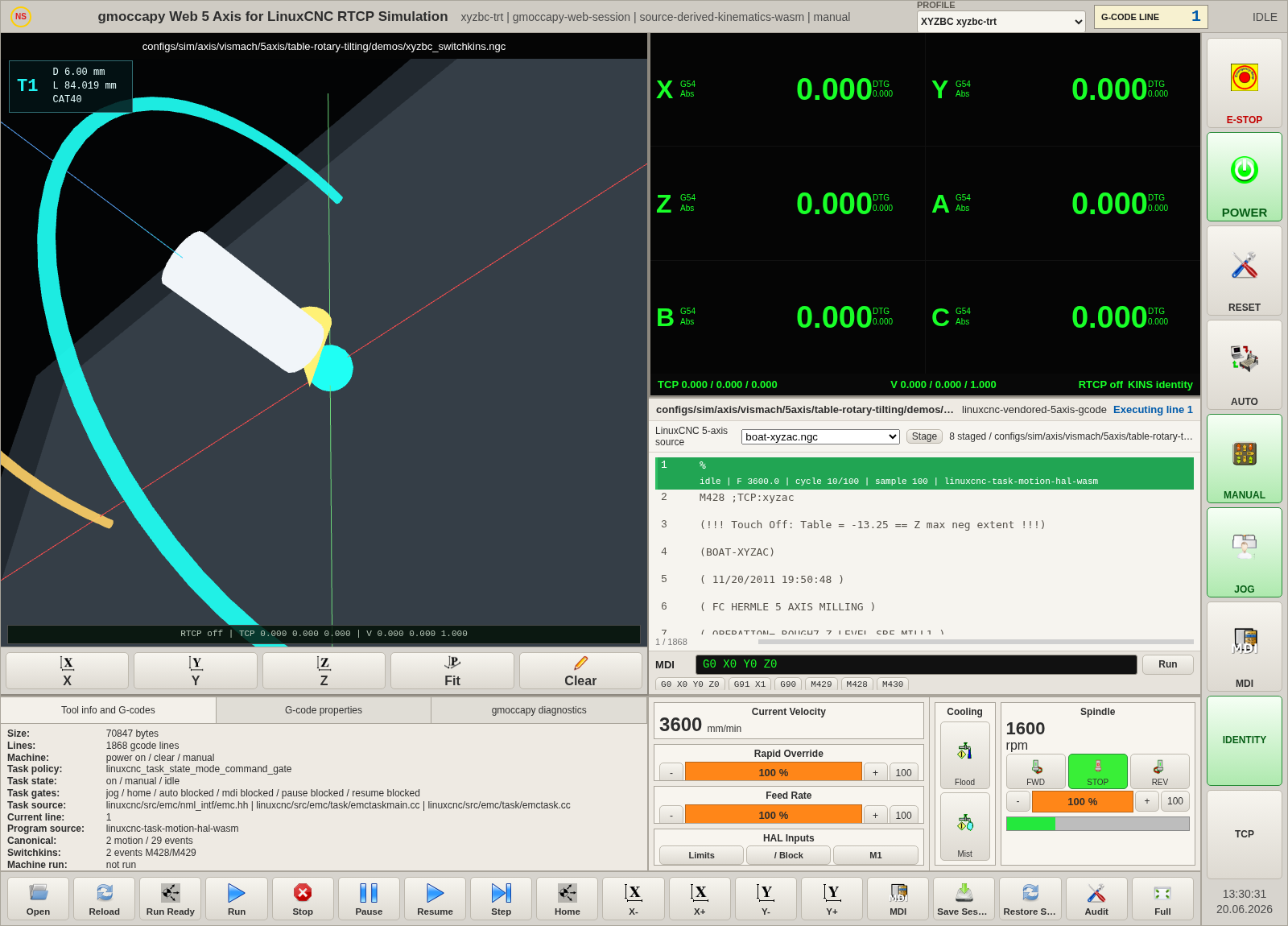Increase Feed Rate with plus

875,815
